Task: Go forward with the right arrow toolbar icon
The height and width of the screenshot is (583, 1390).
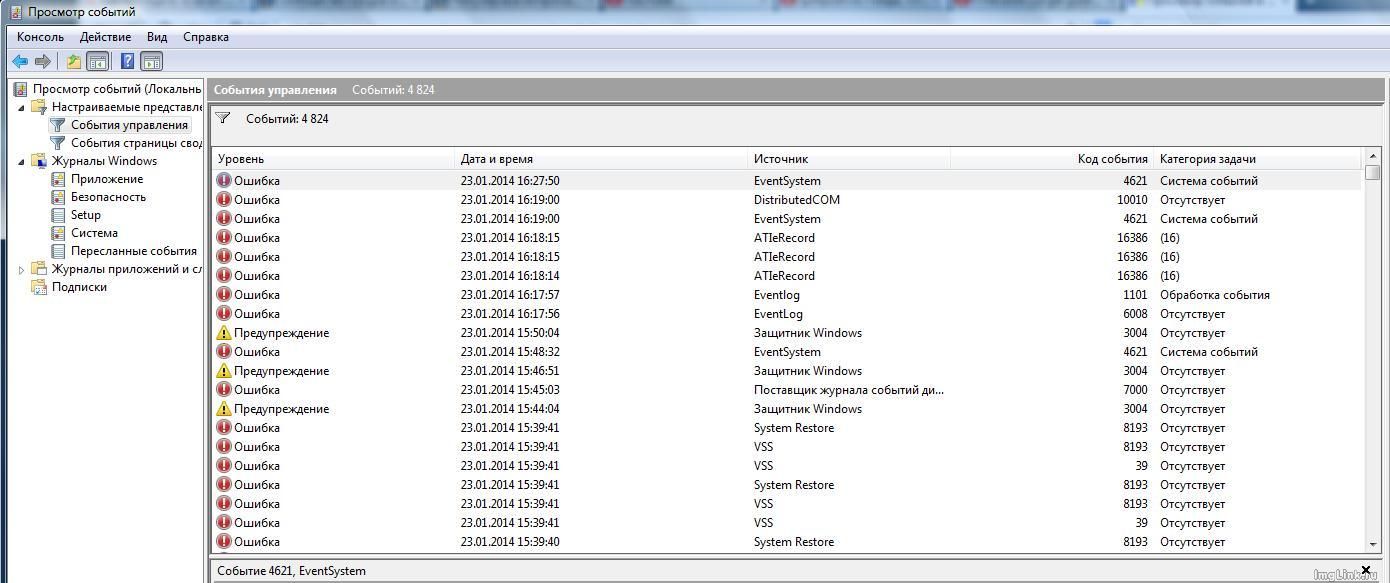Action: (43, 61)
